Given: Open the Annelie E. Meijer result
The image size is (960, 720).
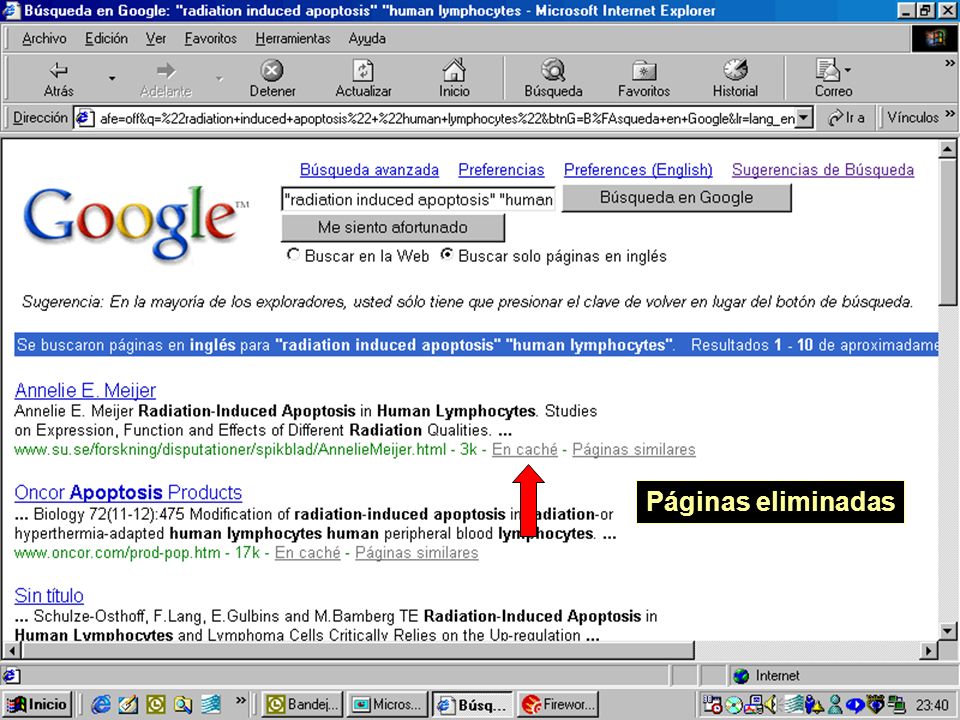Looking at the screenshot, I should (85, 390).
